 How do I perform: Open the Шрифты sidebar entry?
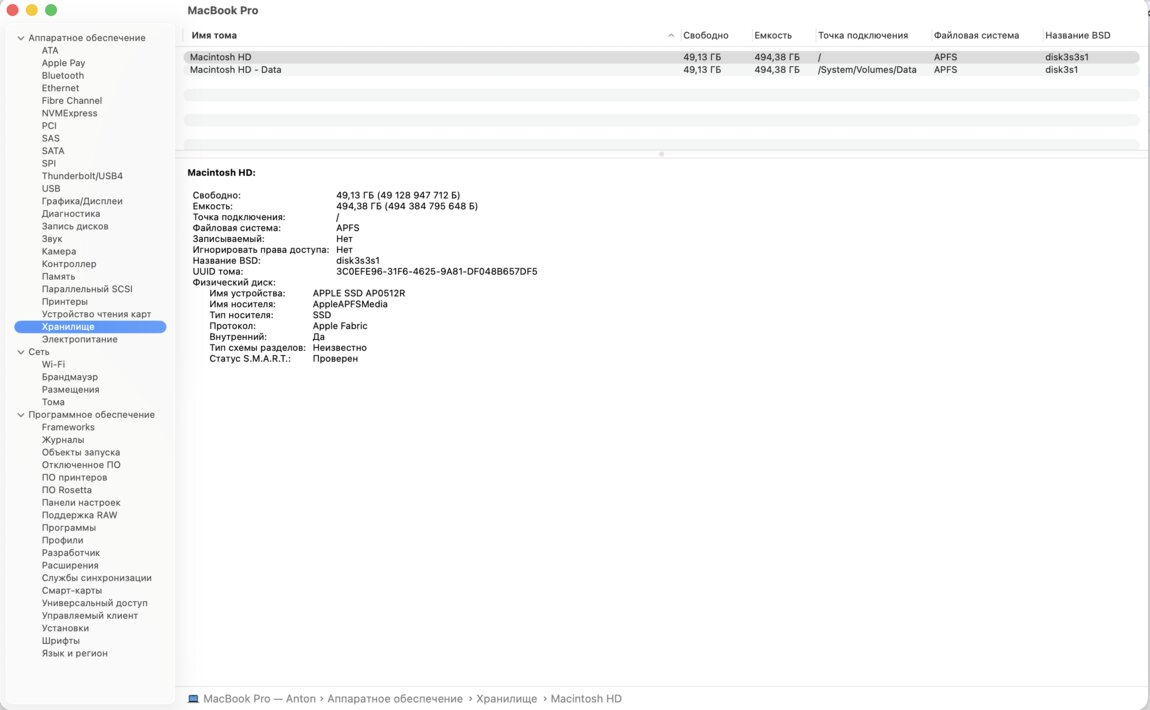pyautogui.click(x=61, y=641)
